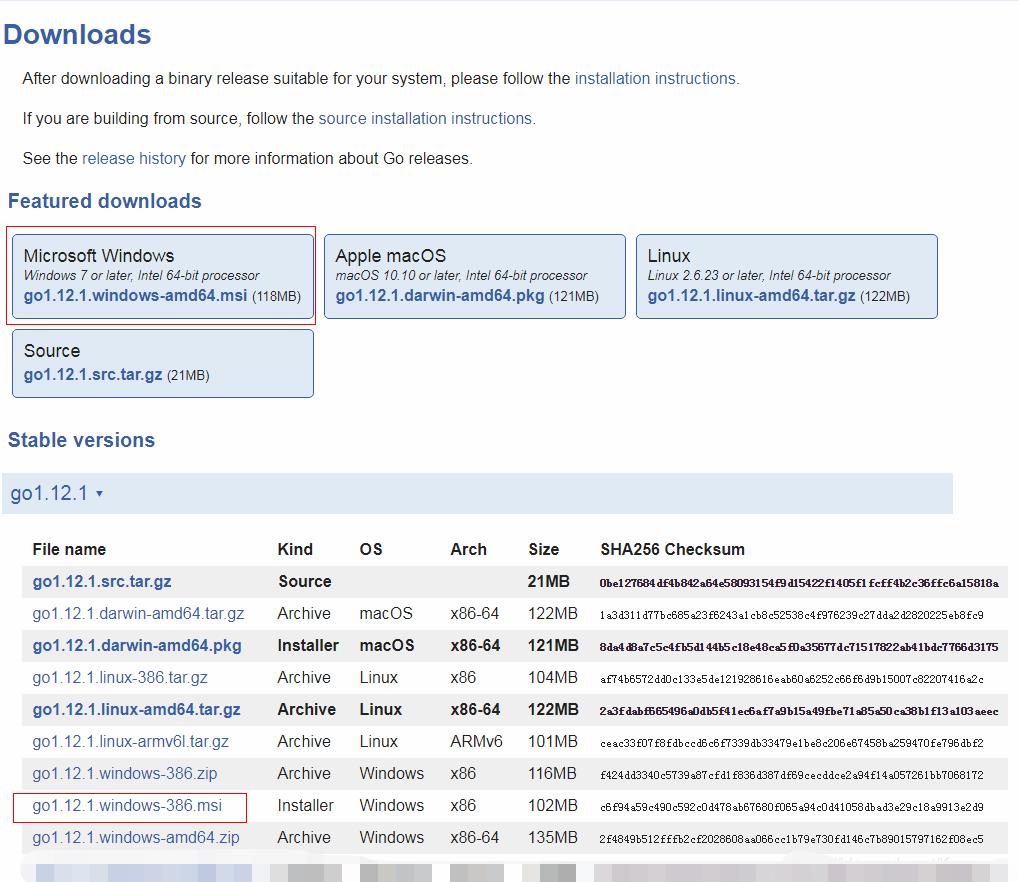Click the Stable versions heading
Viewport: 1019px width, 882px height.
click(x=81, y=440)
